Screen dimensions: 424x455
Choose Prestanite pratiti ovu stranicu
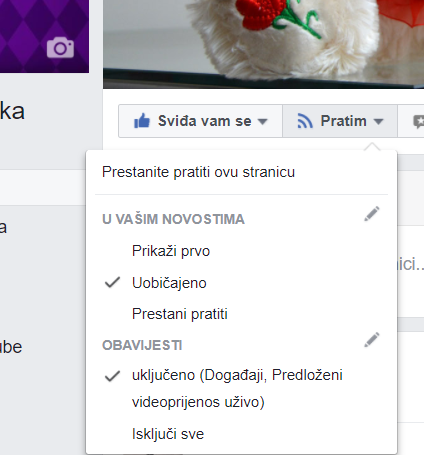[x=198, y=172]
